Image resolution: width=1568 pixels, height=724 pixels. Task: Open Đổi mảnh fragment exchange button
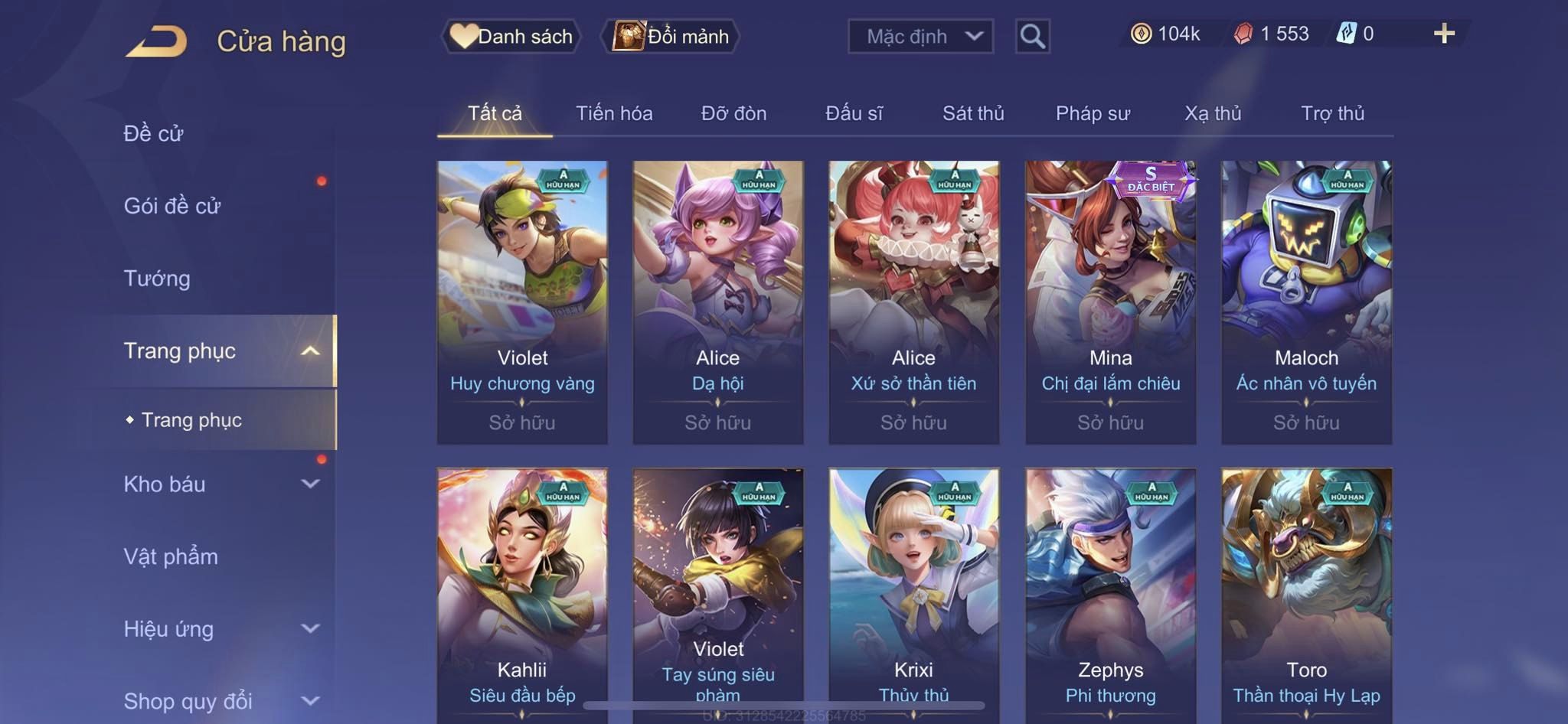[671, 36]
